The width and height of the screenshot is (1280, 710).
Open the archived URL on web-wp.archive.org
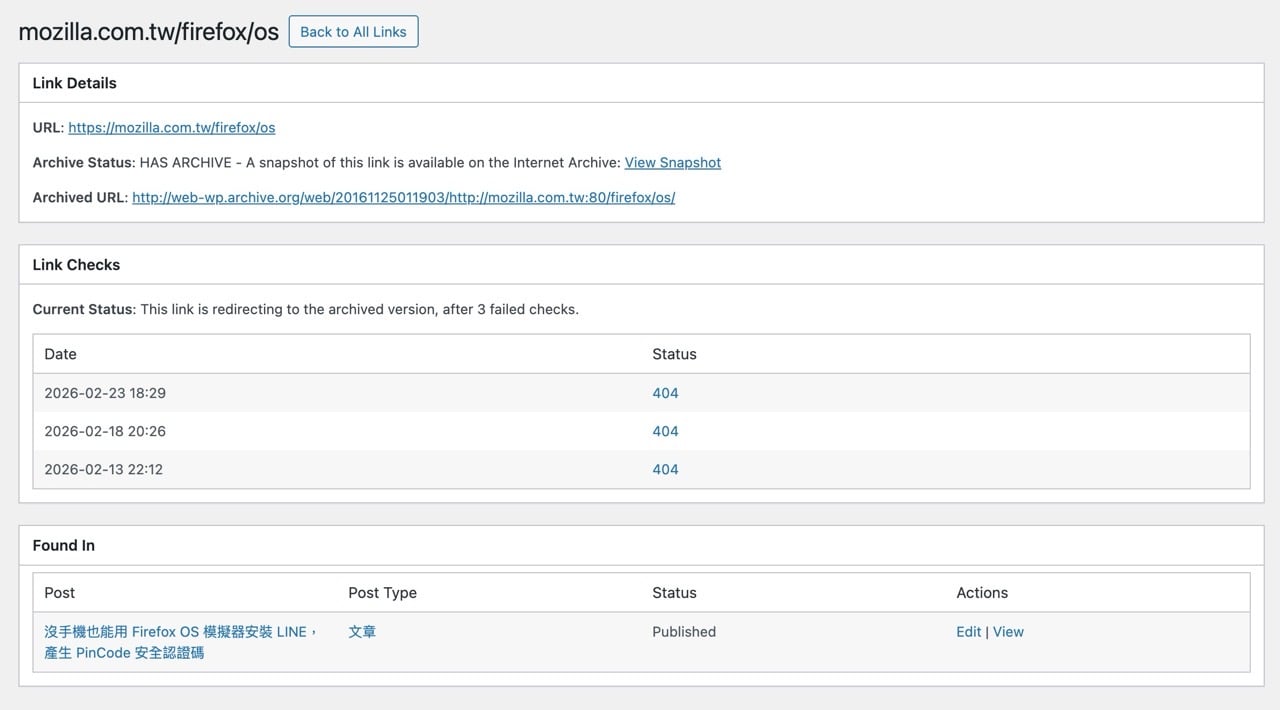pyautogui.click(x=403, y=197)
